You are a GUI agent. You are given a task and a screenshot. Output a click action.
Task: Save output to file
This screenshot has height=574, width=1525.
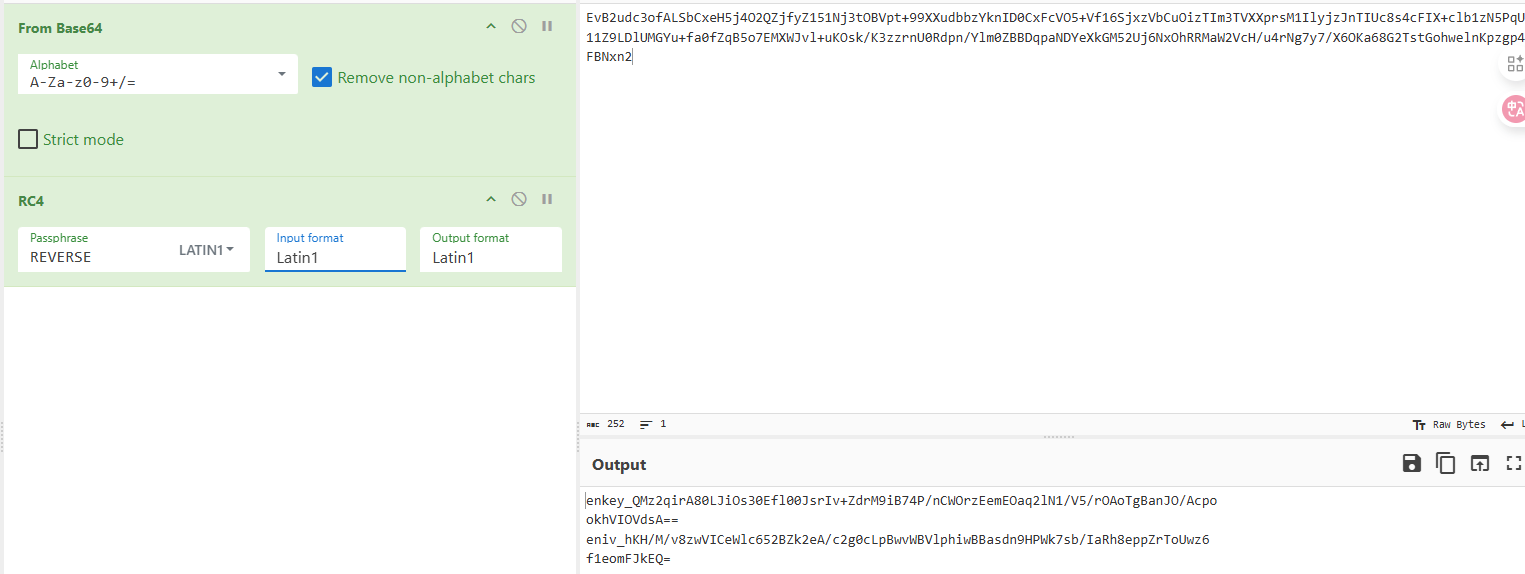pyautogui.click(x=1411, y=463)
